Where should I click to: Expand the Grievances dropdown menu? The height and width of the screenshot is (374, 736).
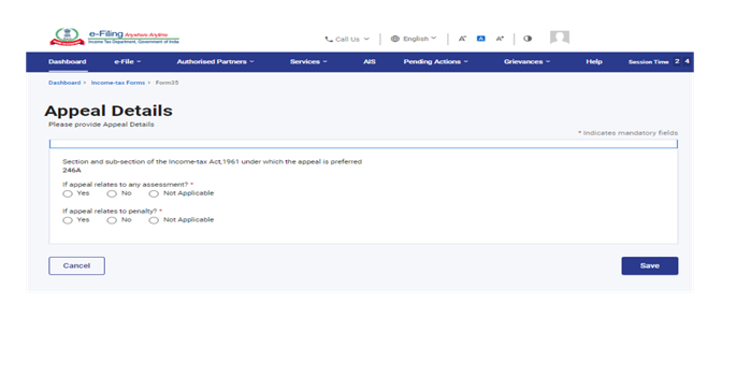527,62
